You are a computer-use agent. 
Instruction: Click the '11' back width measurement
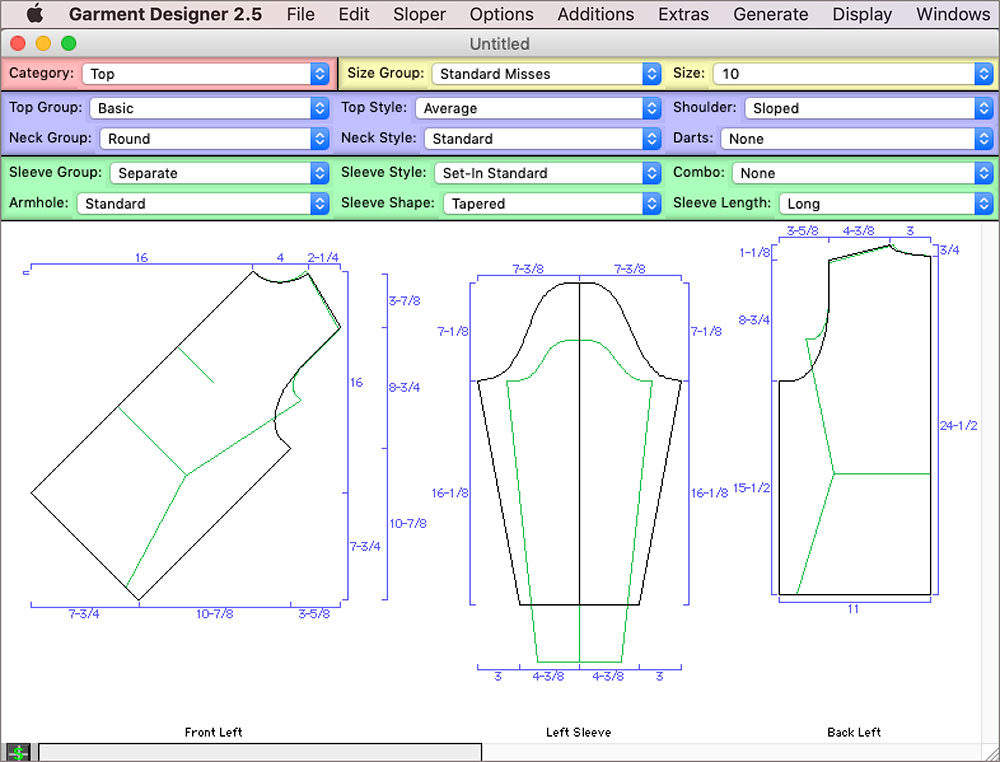tap(853, 609)
